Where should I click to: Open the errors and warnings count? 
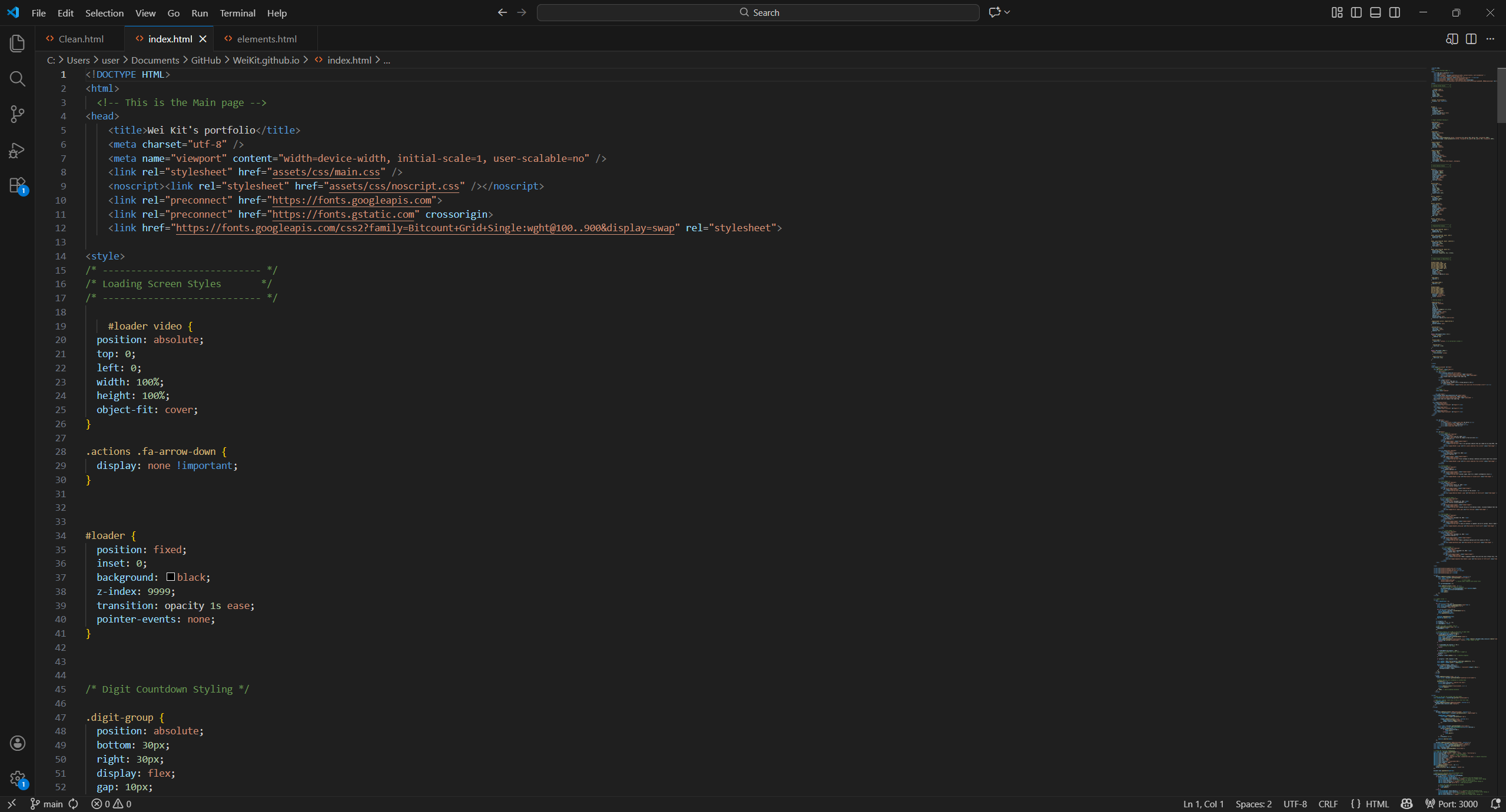pyautogui.click(x=111, y=804)
